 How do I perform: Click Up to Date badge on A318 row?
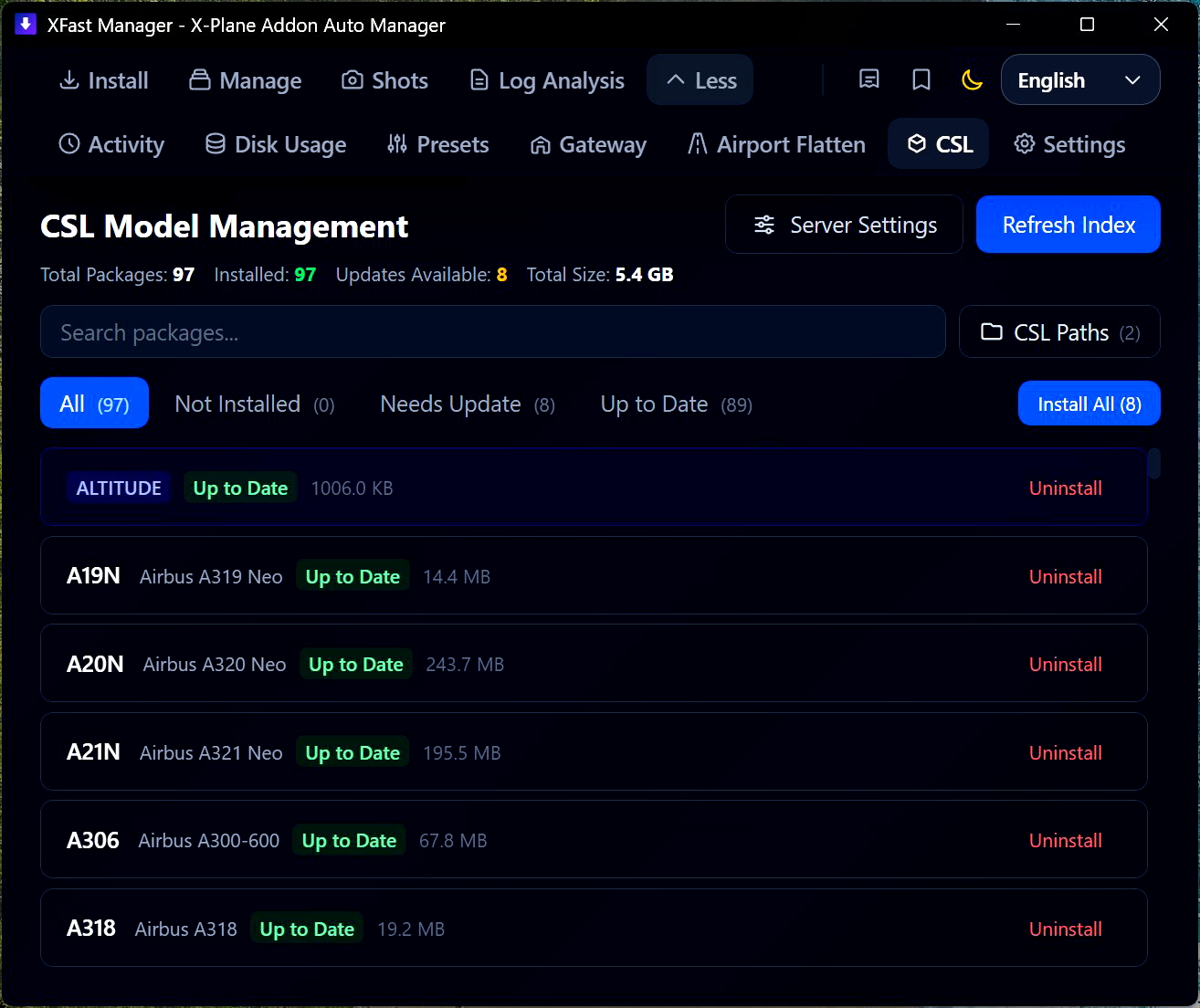tap(307, 929)
